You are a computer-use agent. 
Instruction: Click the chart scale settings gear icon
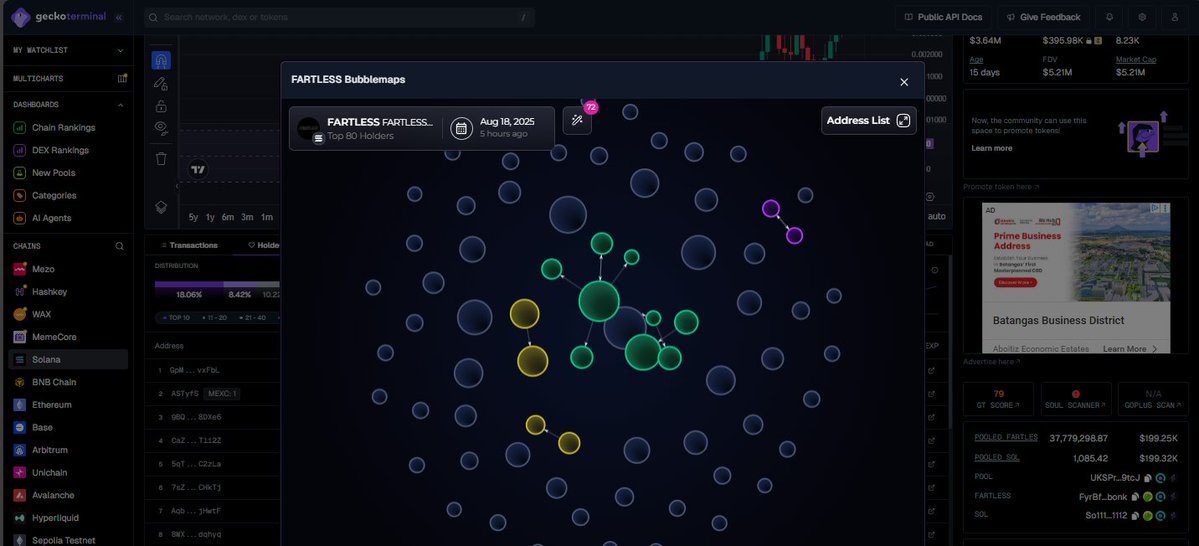point(929,197)
